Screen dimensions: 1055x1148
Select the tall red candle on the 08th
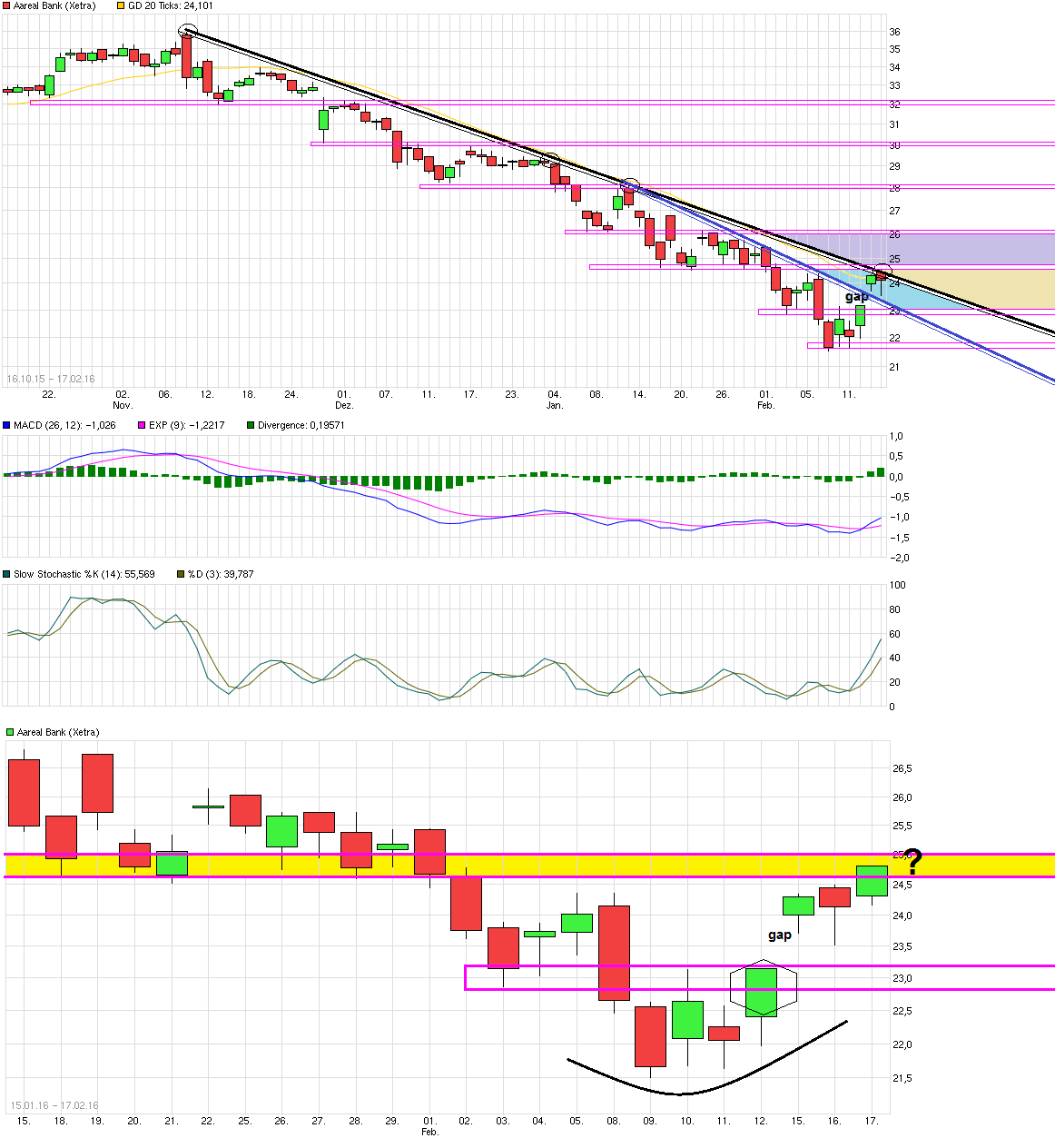coord(614,953)
